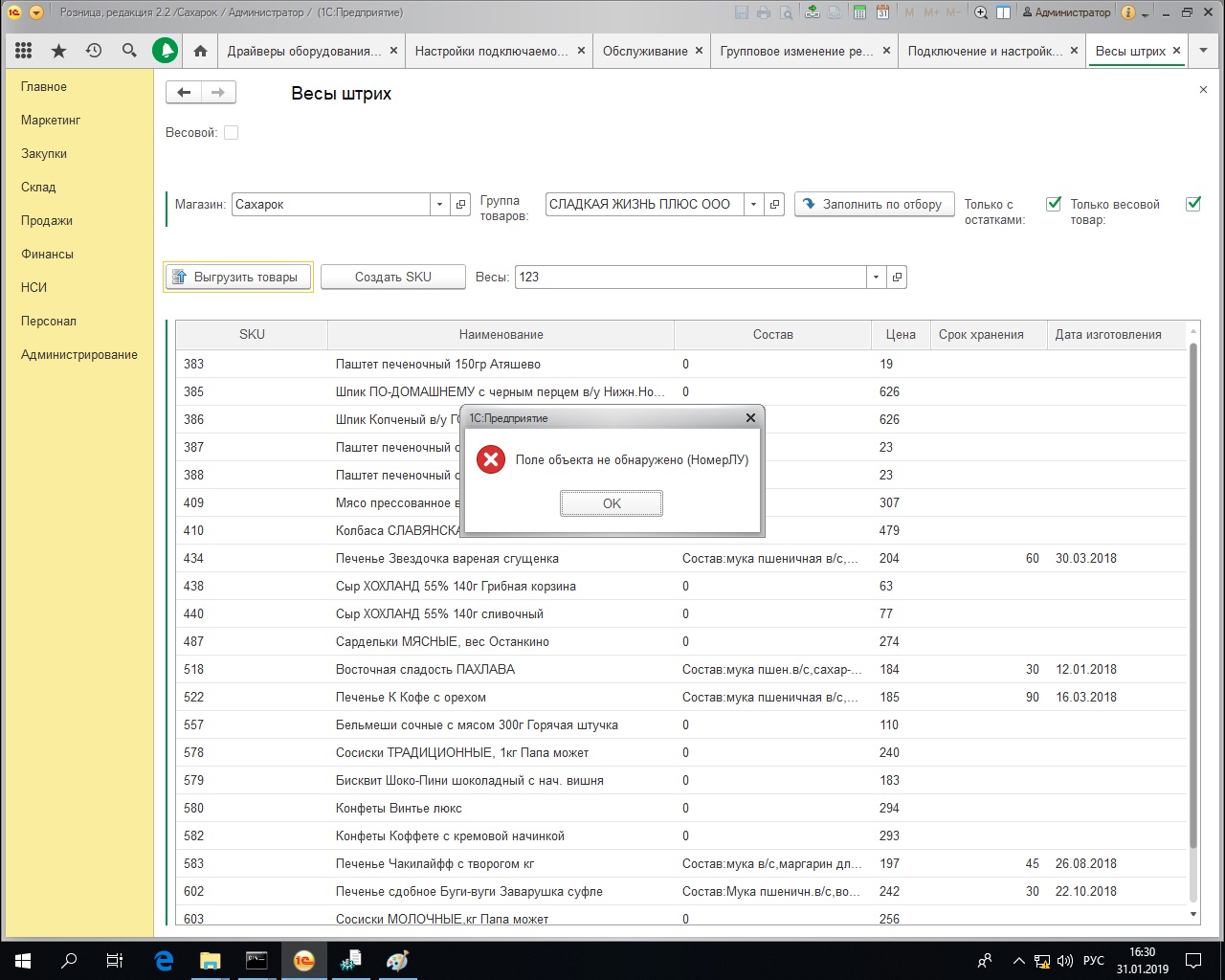Image resolution: width=1225 pixels, height=980 pixels.
Task: Switch to Подключение и настройка tab
Action: pos(985,51)
